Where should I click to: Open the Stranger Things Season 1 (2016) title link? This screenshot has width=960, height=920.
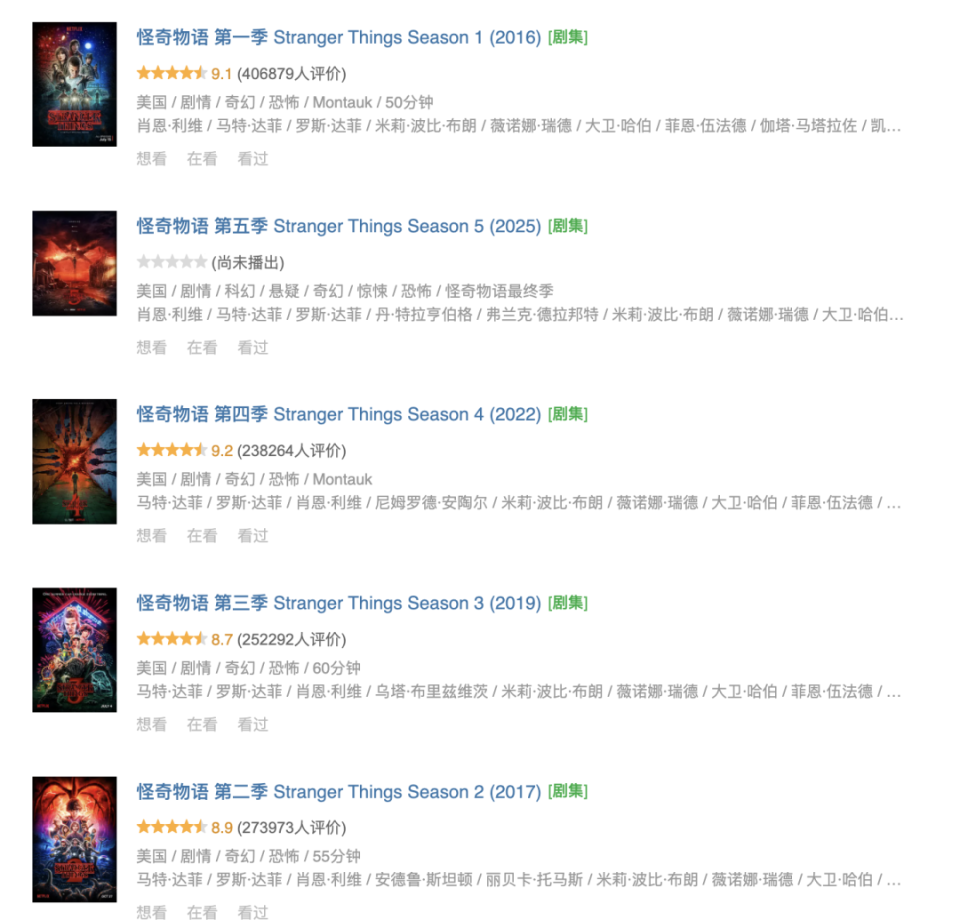point(339,37)
